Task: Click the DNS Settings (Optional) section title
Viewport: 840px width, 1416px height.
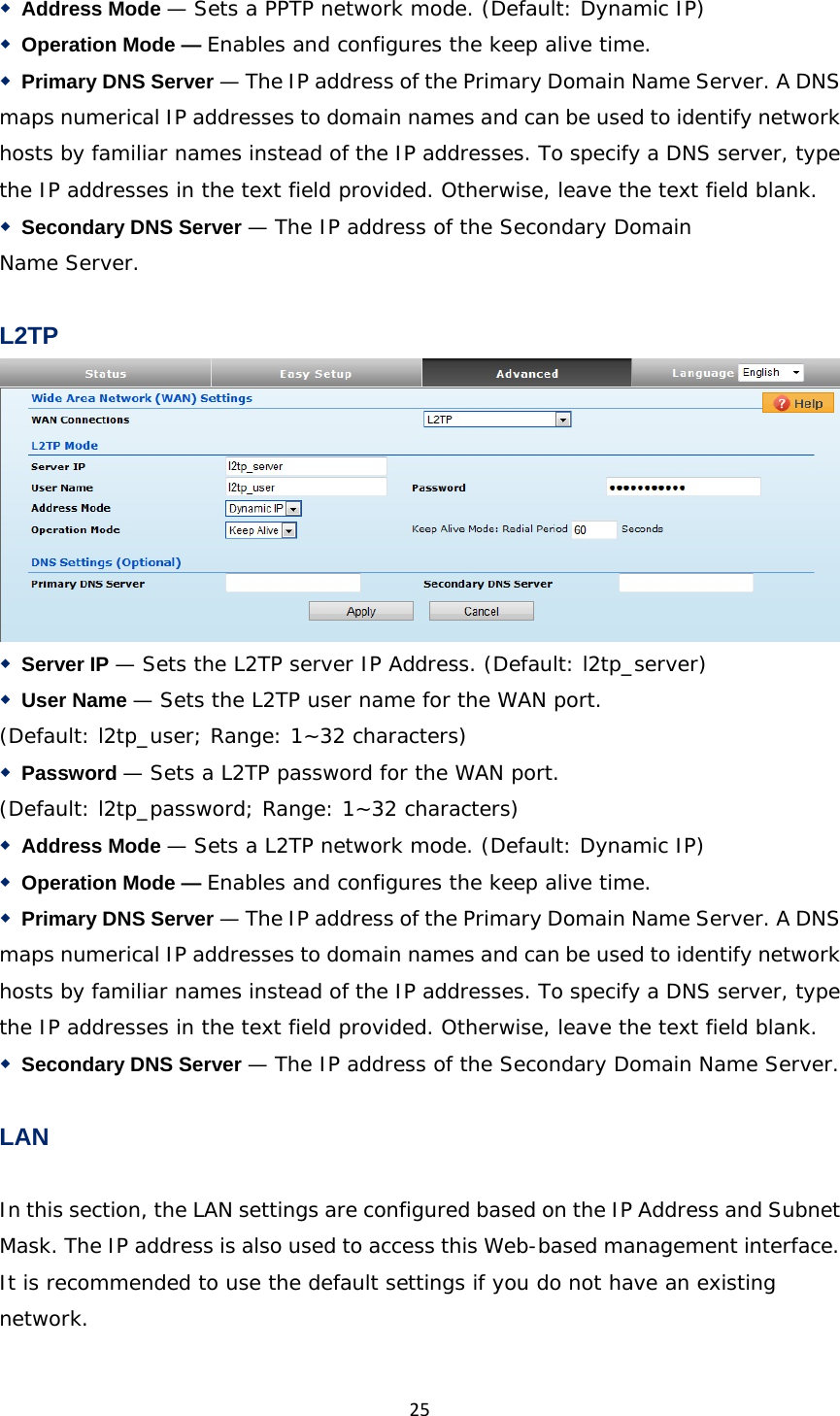Action: [x=106, y=562]
